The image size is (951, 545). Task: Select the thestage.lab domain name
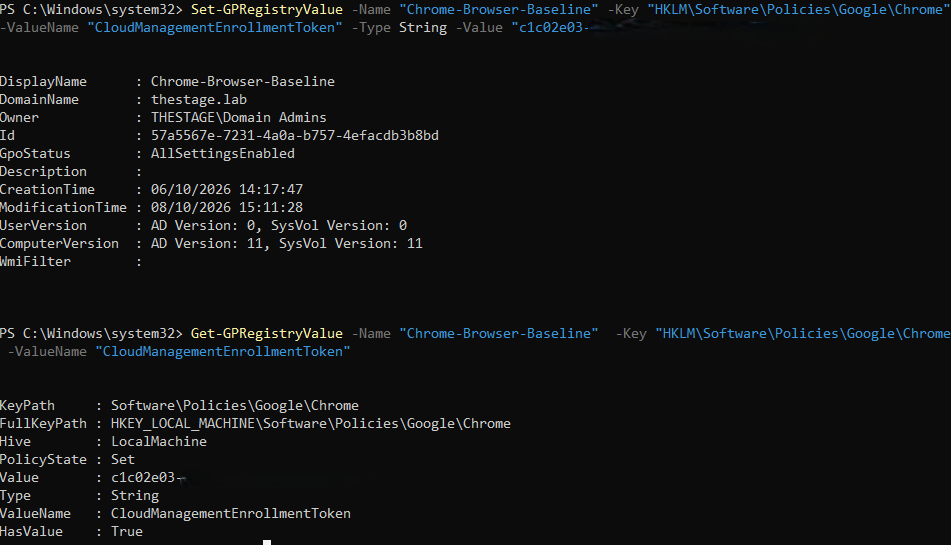click(x=199, y=99)
